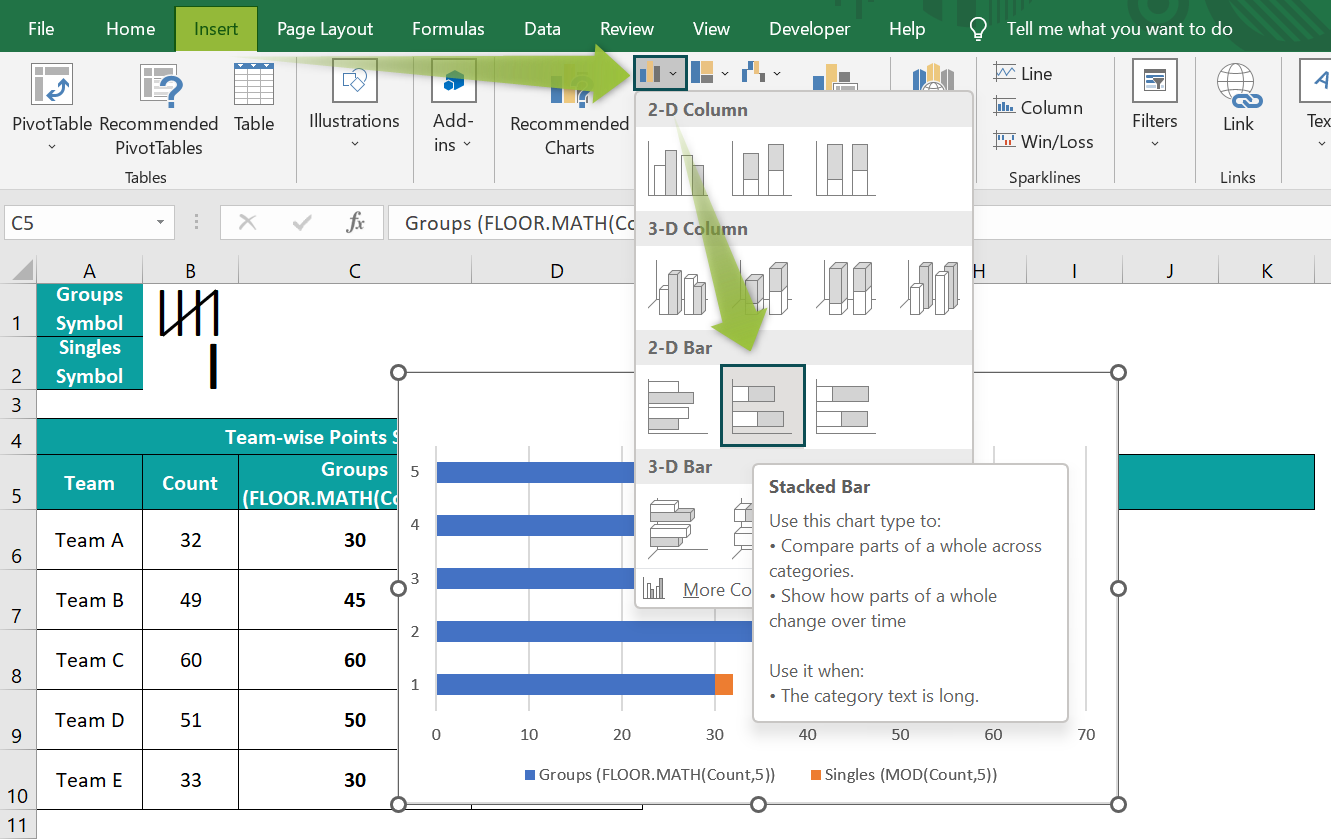Select column K header
Viewport: 1331px width, 839px height.
[1266, 271]
